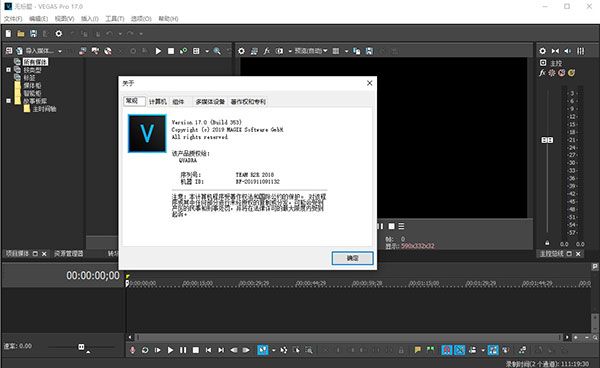This screenshot has width=600, height=368.
Task: Open the preview quality 预览(自动) dropdown
Action: point(311,51)
